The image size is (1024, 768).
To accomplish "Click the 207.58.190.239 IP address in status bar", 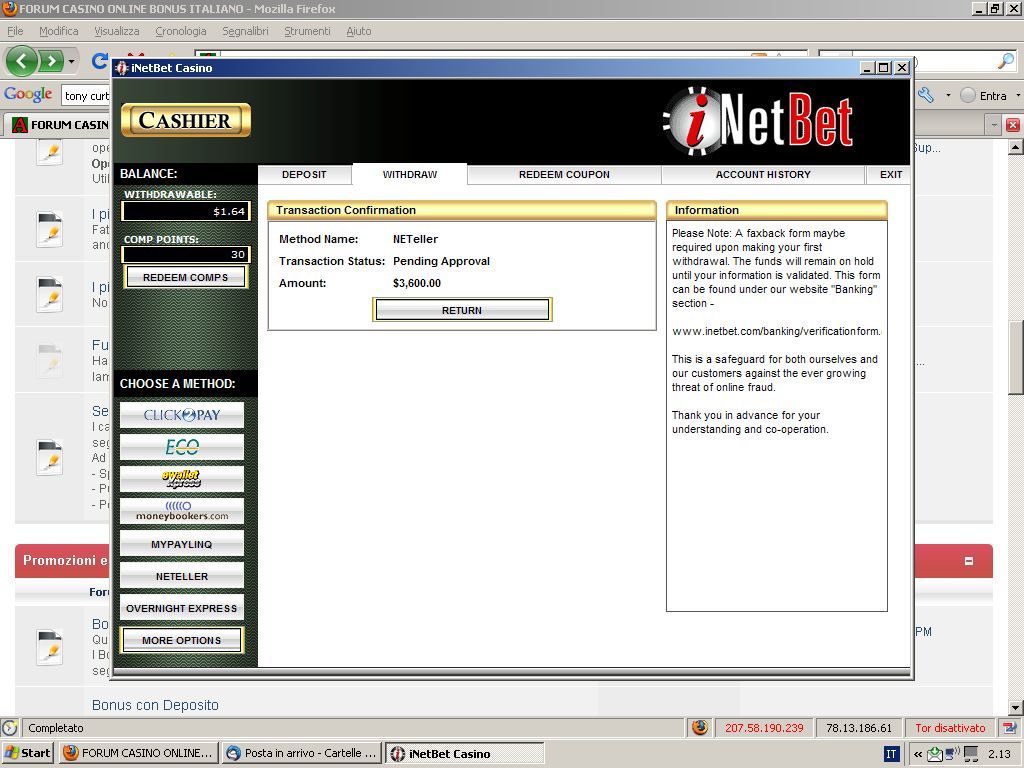I will tap(764, 728).
